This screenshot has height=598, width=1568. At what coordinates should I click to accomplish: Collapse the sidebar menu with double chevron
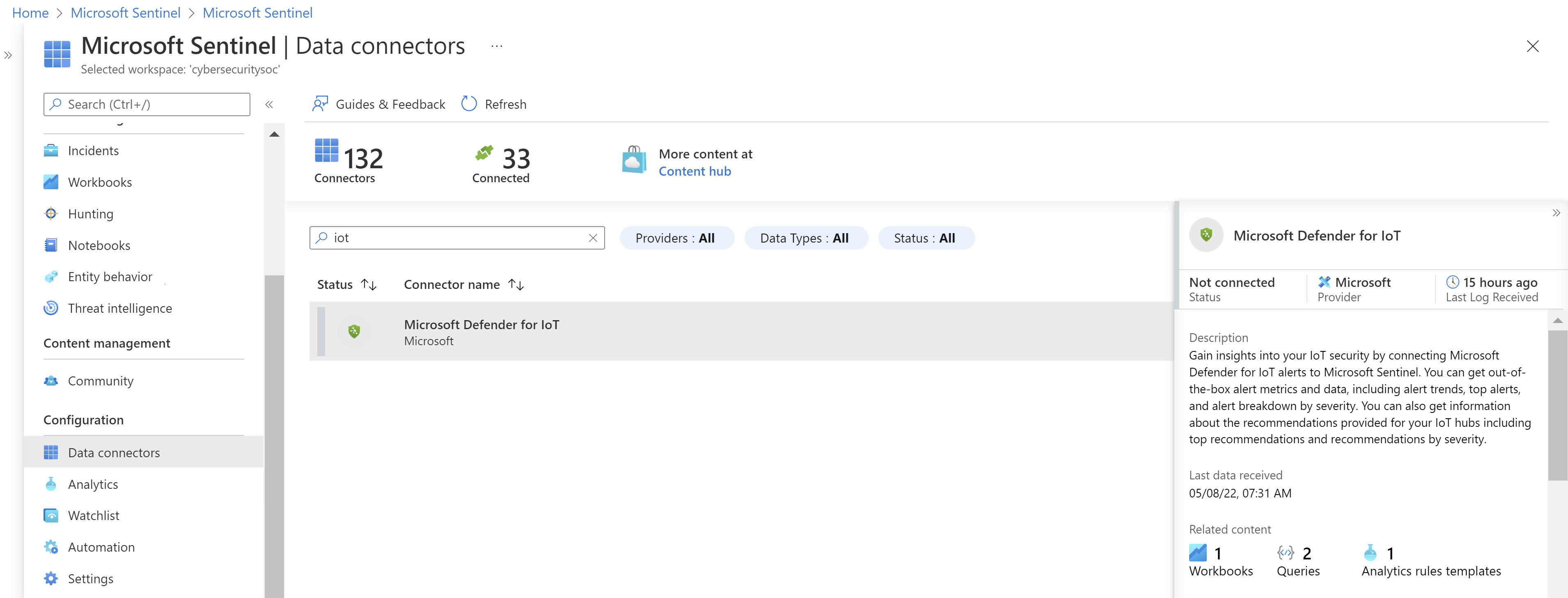(x=269, y=104)
